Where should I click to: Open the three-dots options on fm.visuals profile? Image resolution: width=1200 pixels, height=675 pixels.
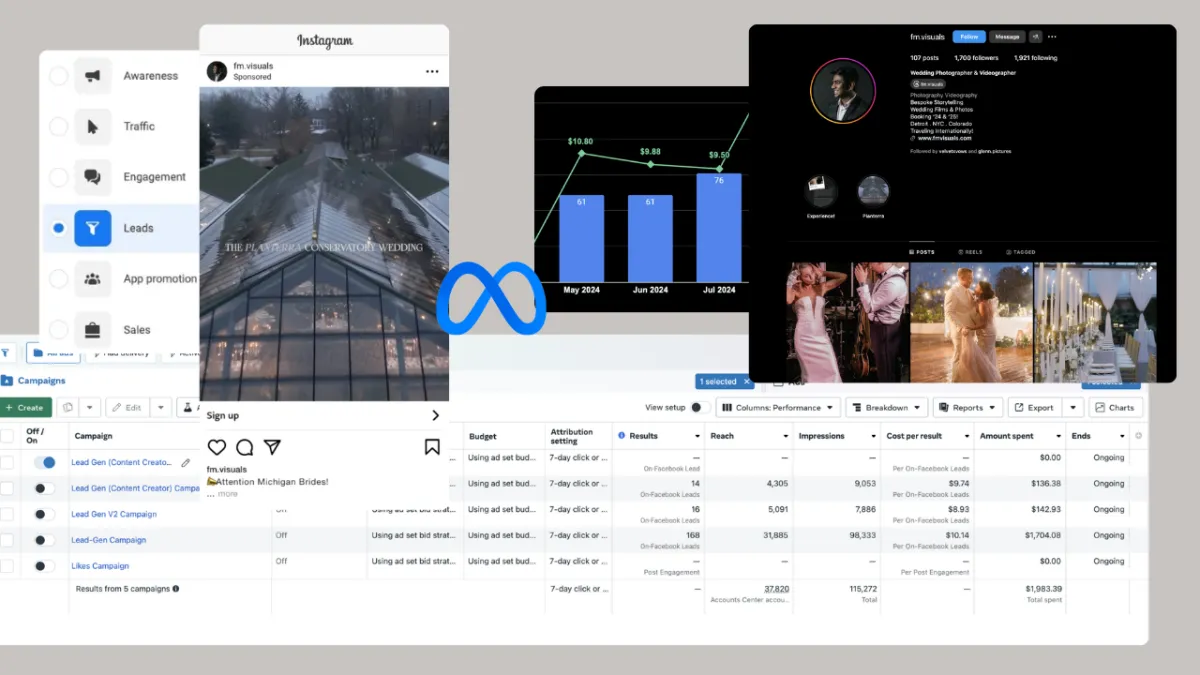point(1052,37)
